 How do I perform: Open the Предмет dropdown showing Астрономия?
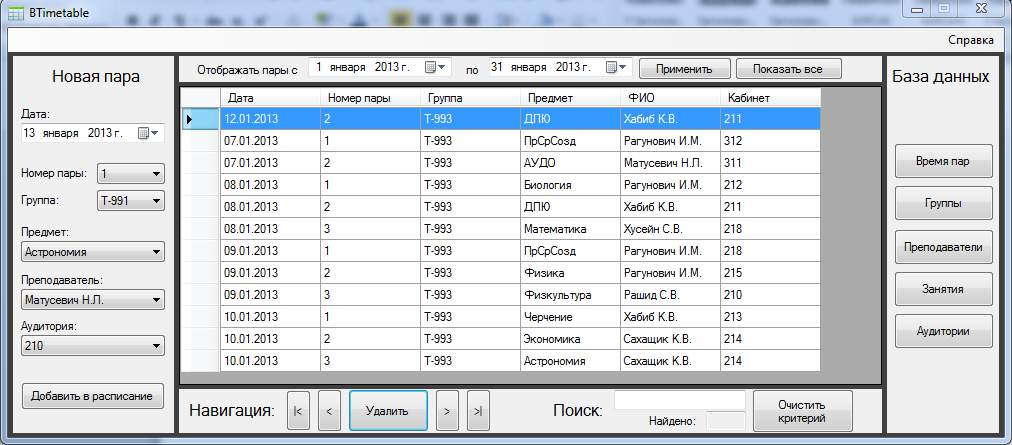click(93, 252)
